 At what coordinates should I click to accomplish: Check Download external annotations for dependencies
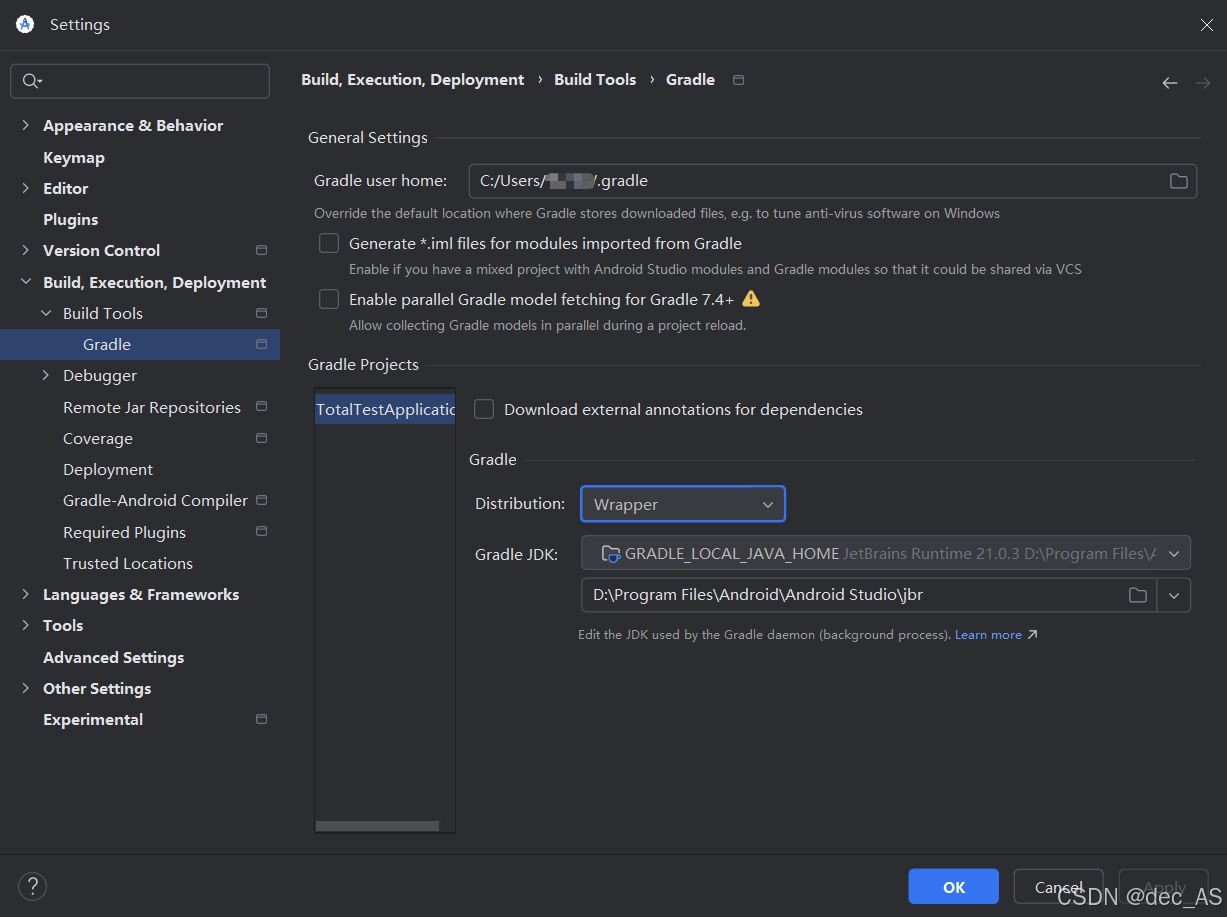tap(484, 409)
